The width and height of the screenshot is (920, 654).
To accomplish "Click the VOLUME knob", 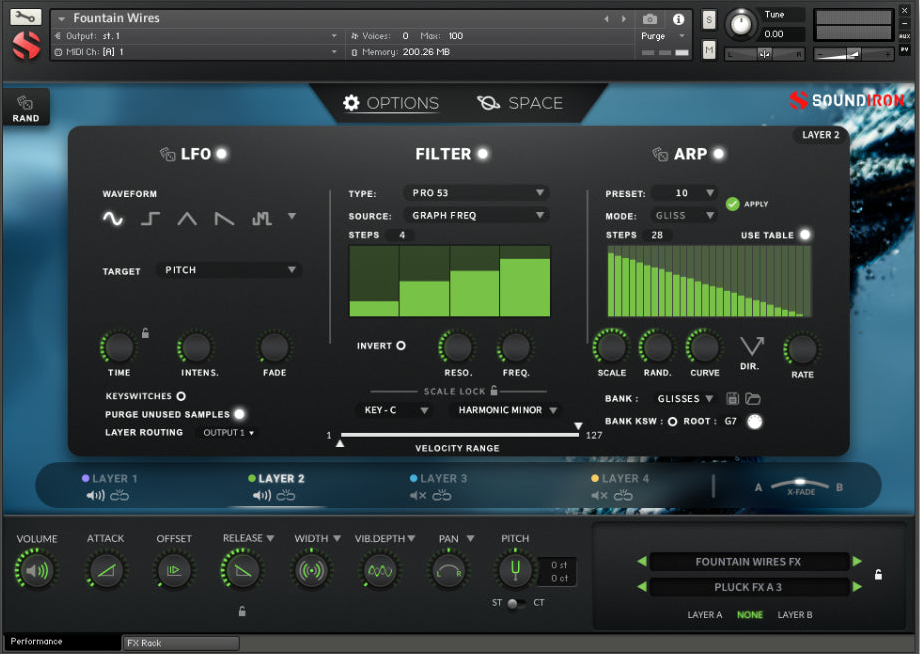I will pyautogui.click(x=36, y=570).
